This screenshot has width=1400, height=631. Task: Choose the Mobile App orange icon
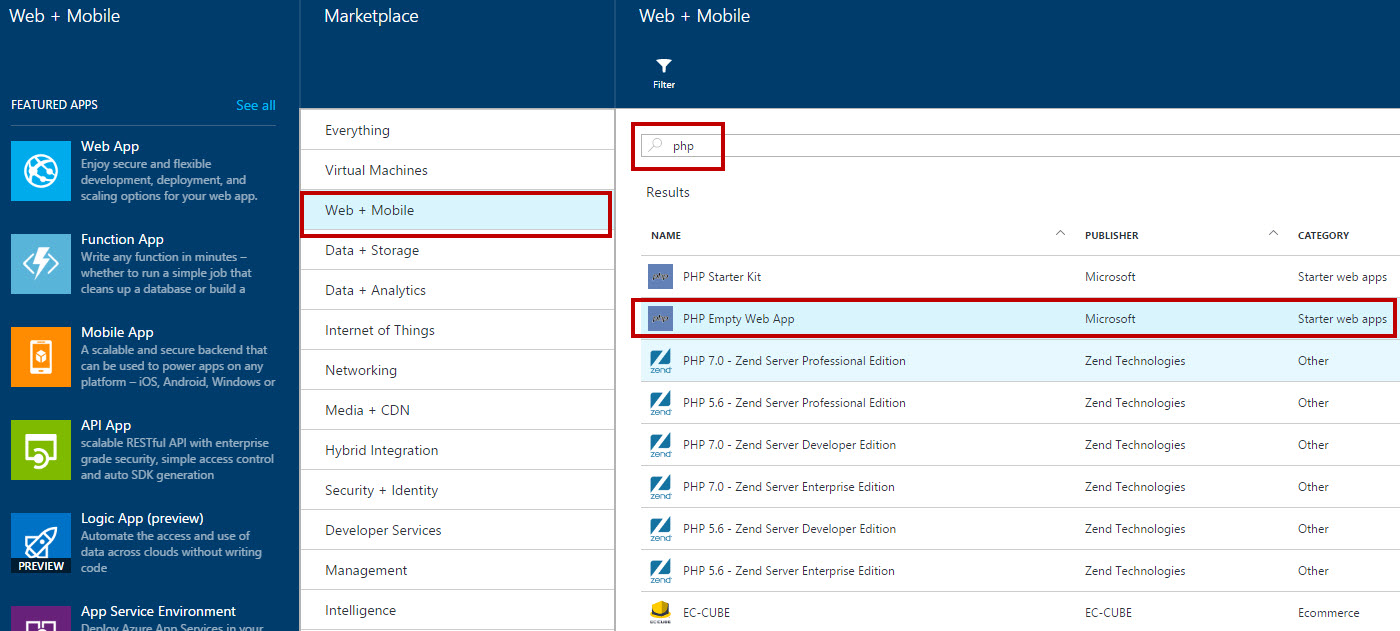pyautogui.click(x=41, y=357)
